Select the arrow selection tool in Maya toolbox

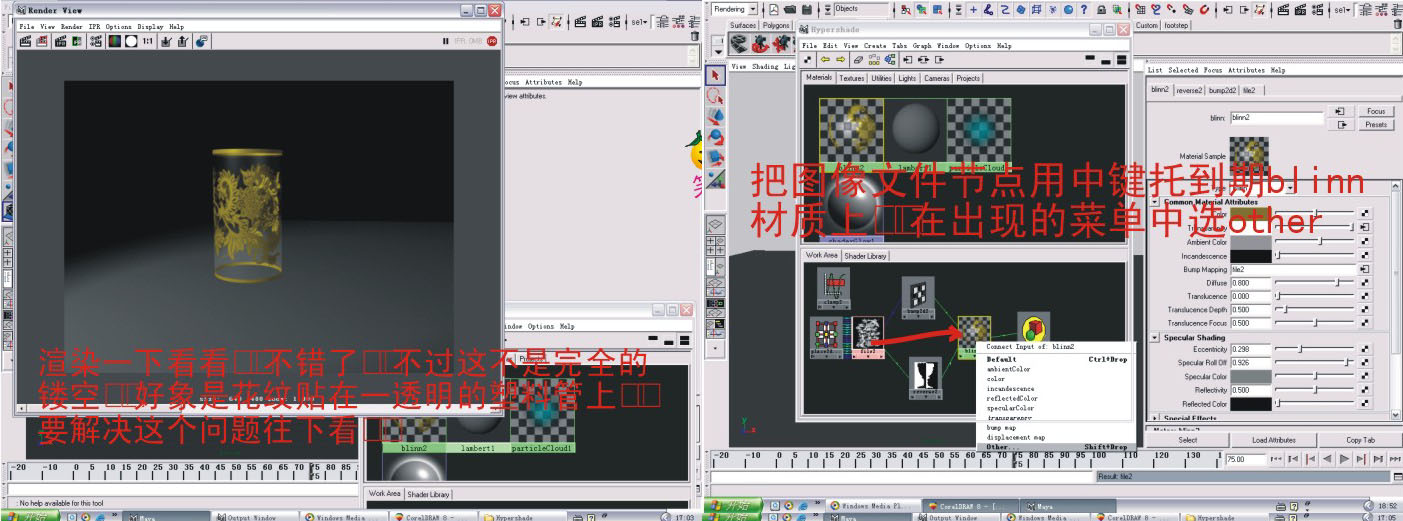tap(715, 76)
